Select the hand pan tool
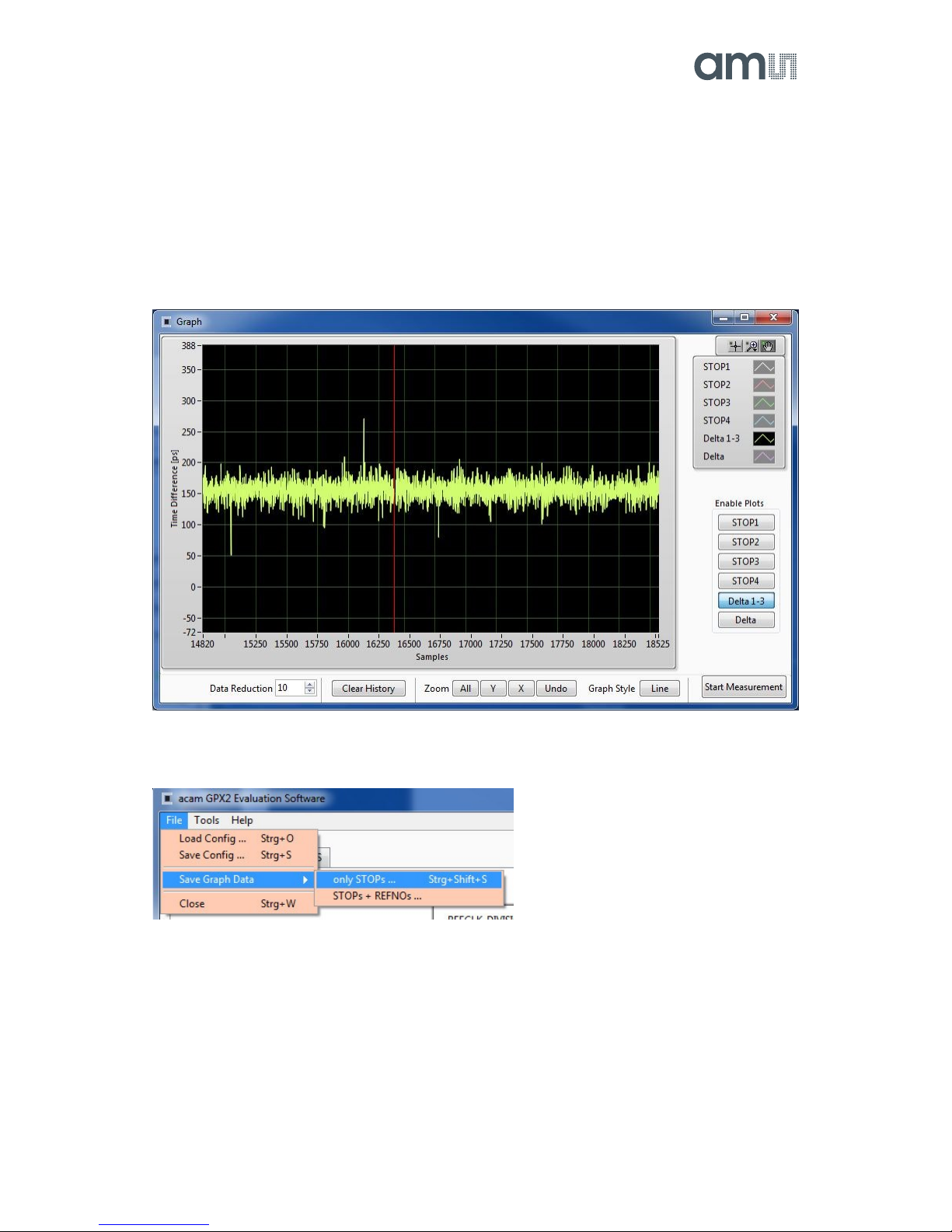The height and width of the screenshot is (1232, 952). click(768, 347)
